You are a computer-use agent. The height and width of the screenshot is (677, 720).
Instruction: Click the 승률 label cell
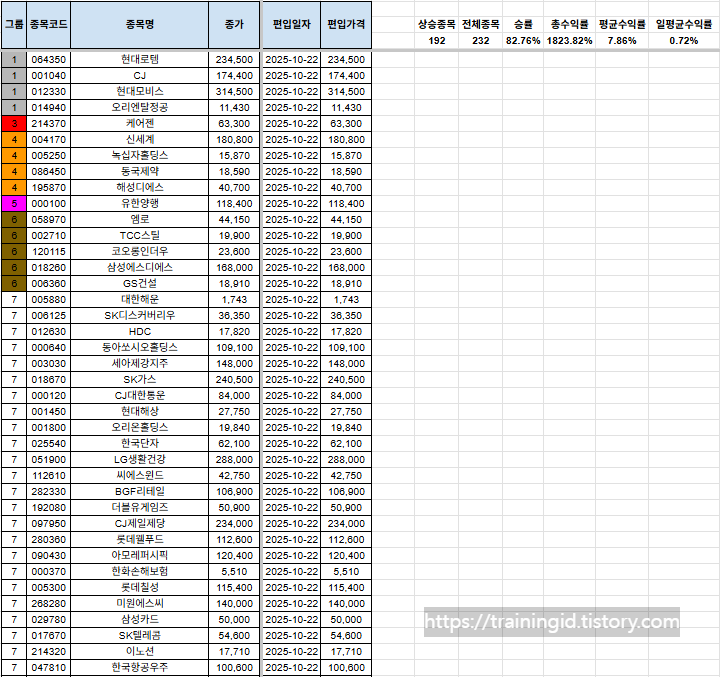[523, 25]
